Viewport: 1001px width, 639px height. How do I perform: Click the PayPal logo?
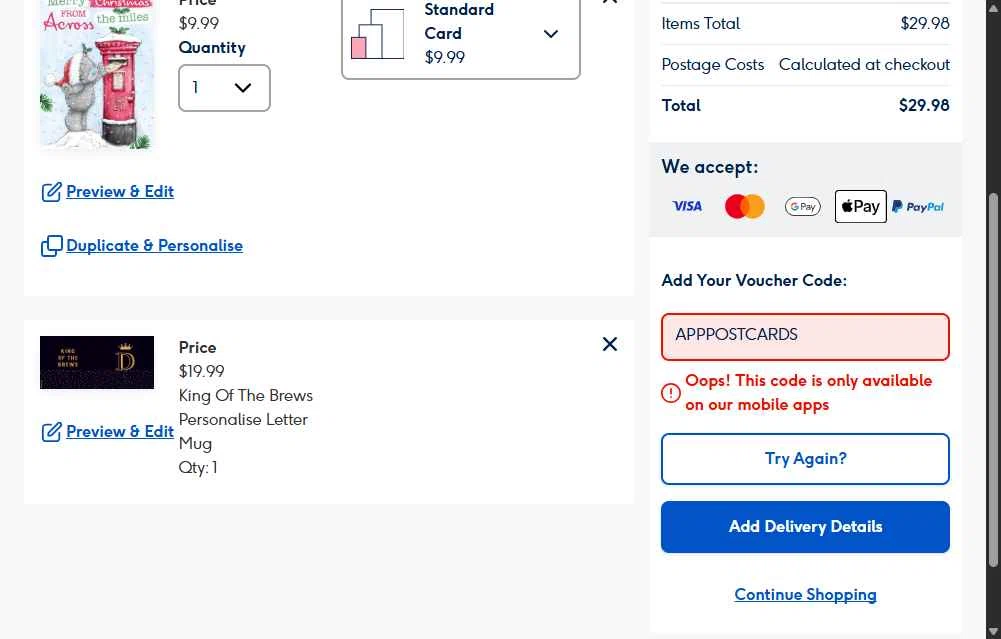tap(918, 206)
